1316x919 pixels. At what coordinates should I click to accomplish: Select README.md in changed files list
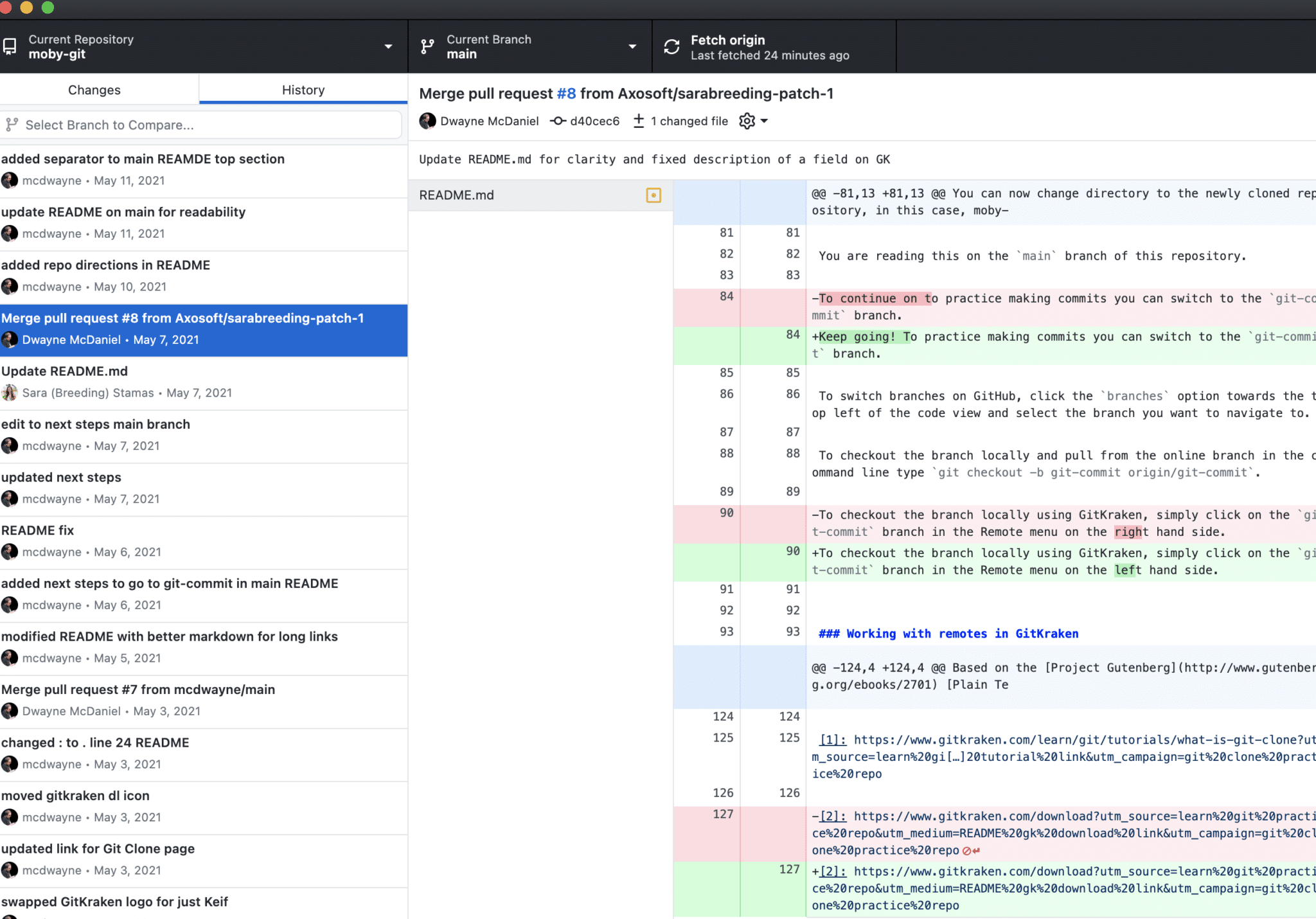[540, 195]
